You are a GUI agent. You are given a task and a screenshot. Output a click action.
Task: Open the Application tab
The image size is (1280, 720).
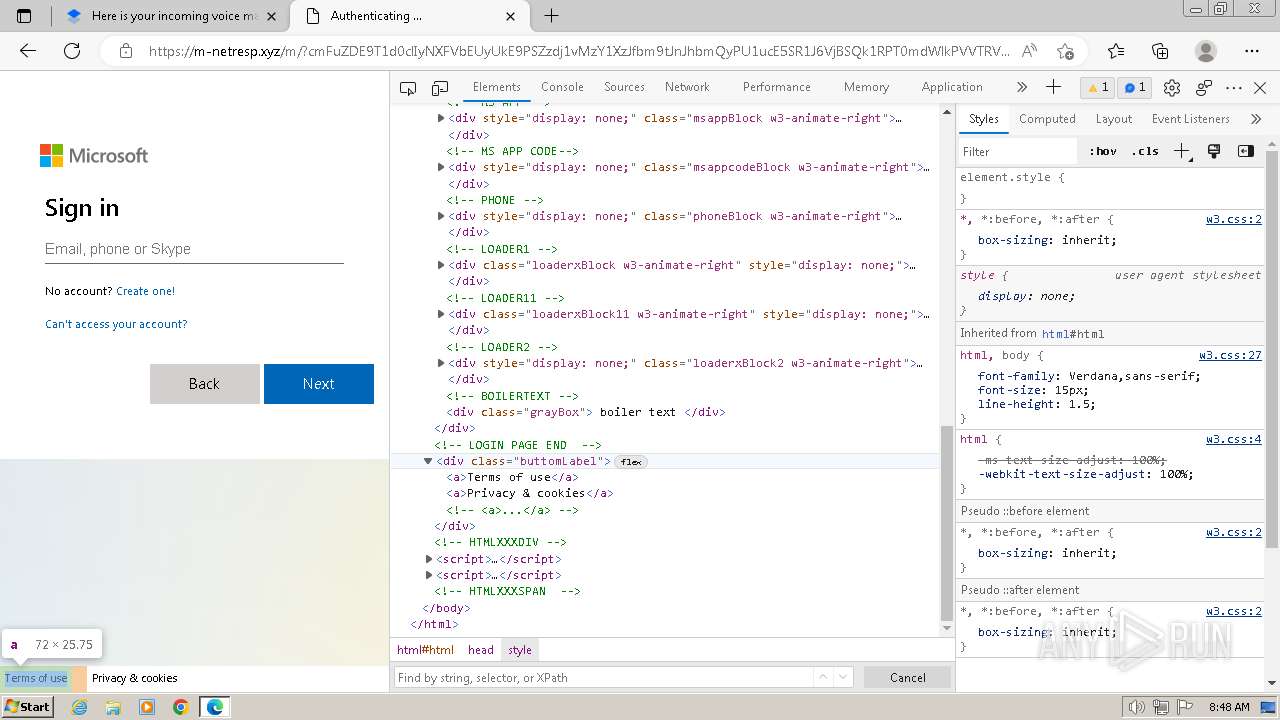click(x=952, y=87)
